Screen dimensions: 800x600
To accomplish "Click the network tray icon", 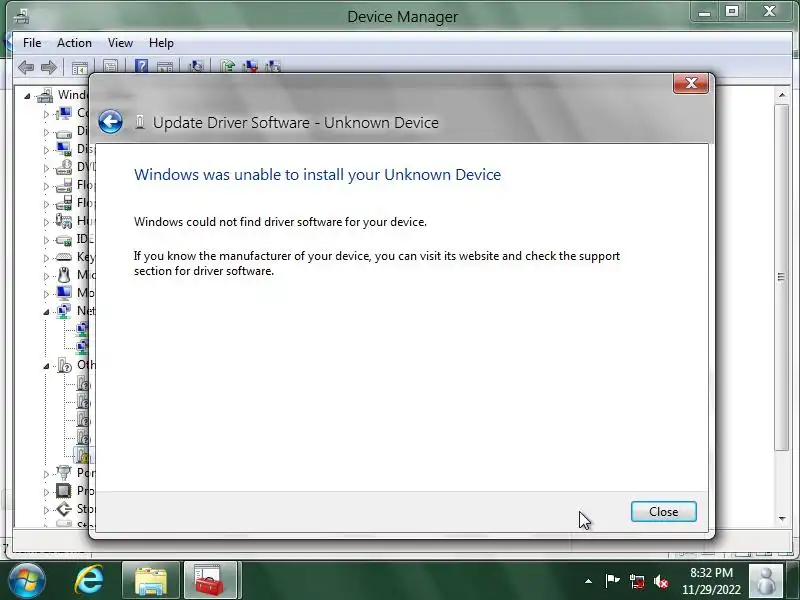I will pos(636,581).
